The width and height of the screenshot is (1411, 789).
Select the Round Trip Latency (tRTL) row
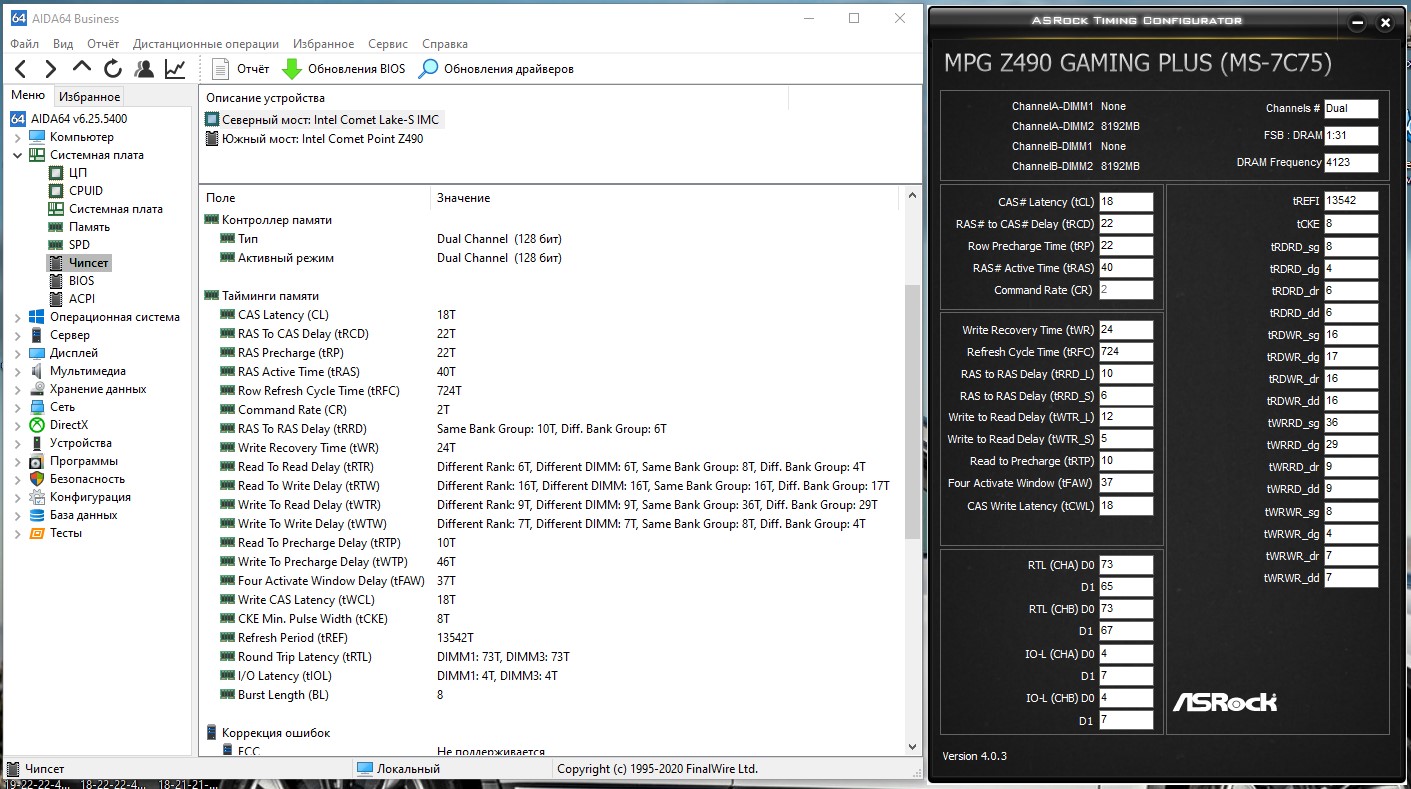point(551,657)
